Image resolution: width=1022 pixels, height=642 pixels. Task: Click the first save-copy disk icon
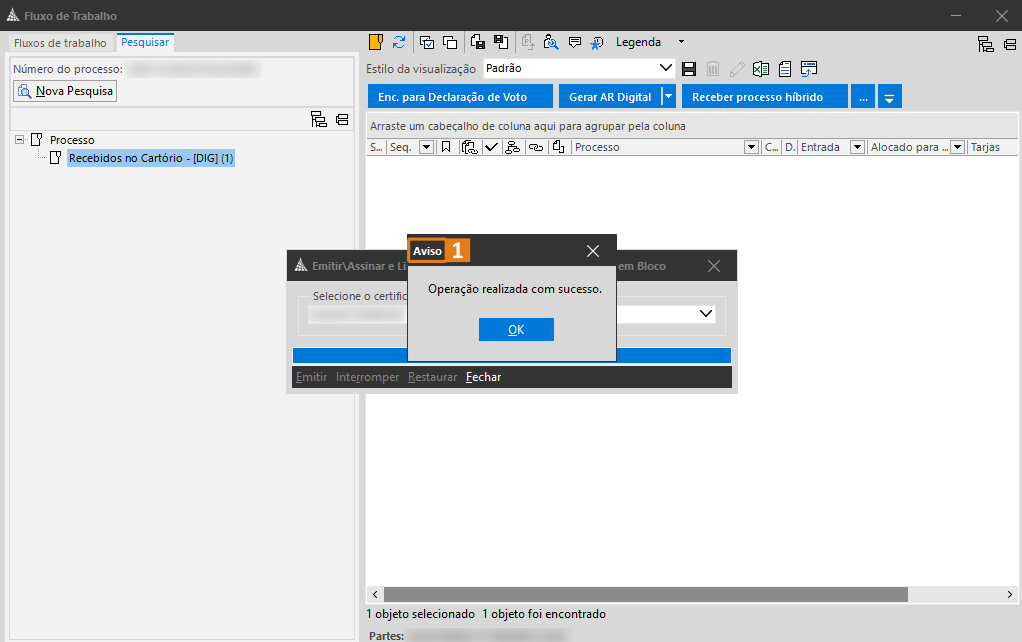click(x=478, y=42)
